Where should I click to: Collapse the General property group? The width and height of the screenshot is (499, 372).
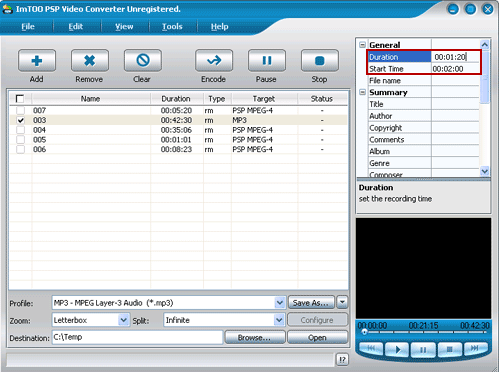click(363, 45)
